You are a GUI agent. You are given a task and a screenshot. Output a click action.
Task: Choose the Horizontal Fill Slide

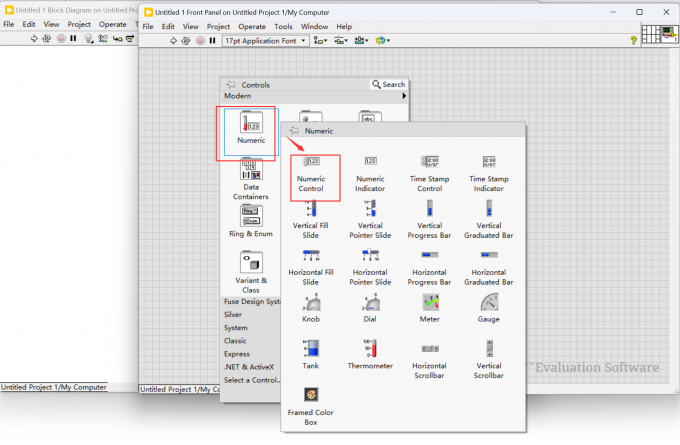(x=311, y=267)
